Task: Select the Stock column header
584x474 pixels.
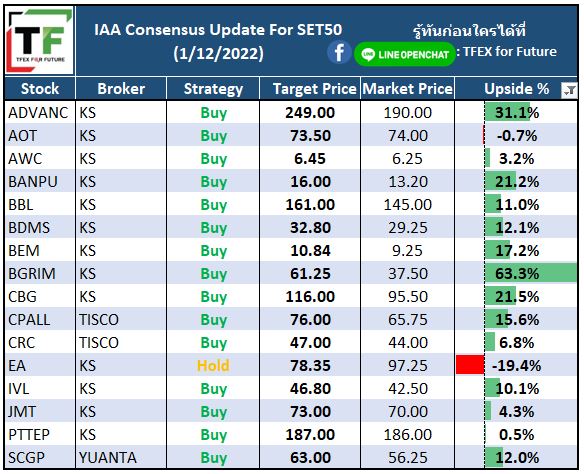Action: 40,89
